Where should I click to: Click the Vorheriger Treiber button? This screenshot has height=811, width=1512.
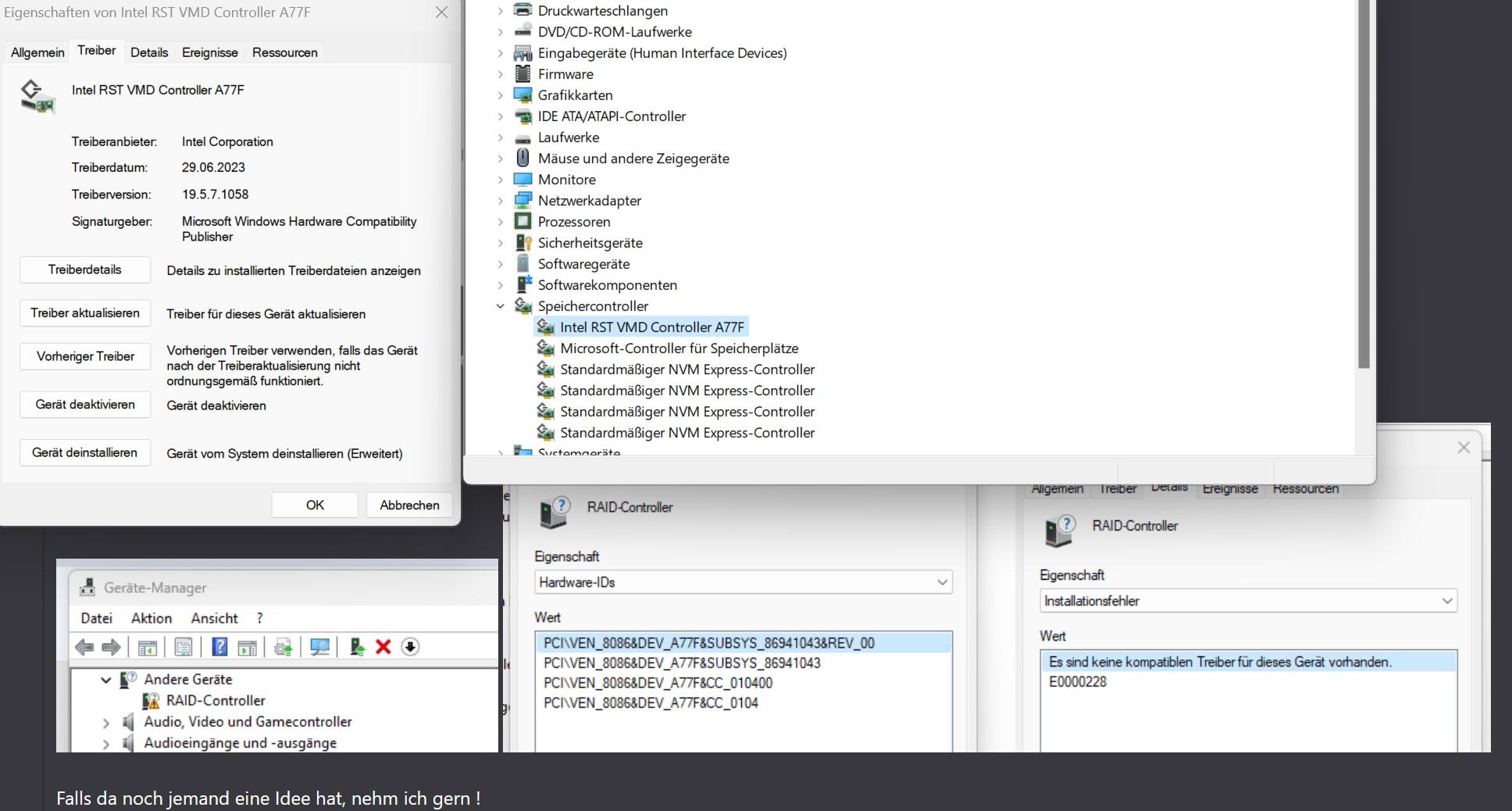[85, 356]
